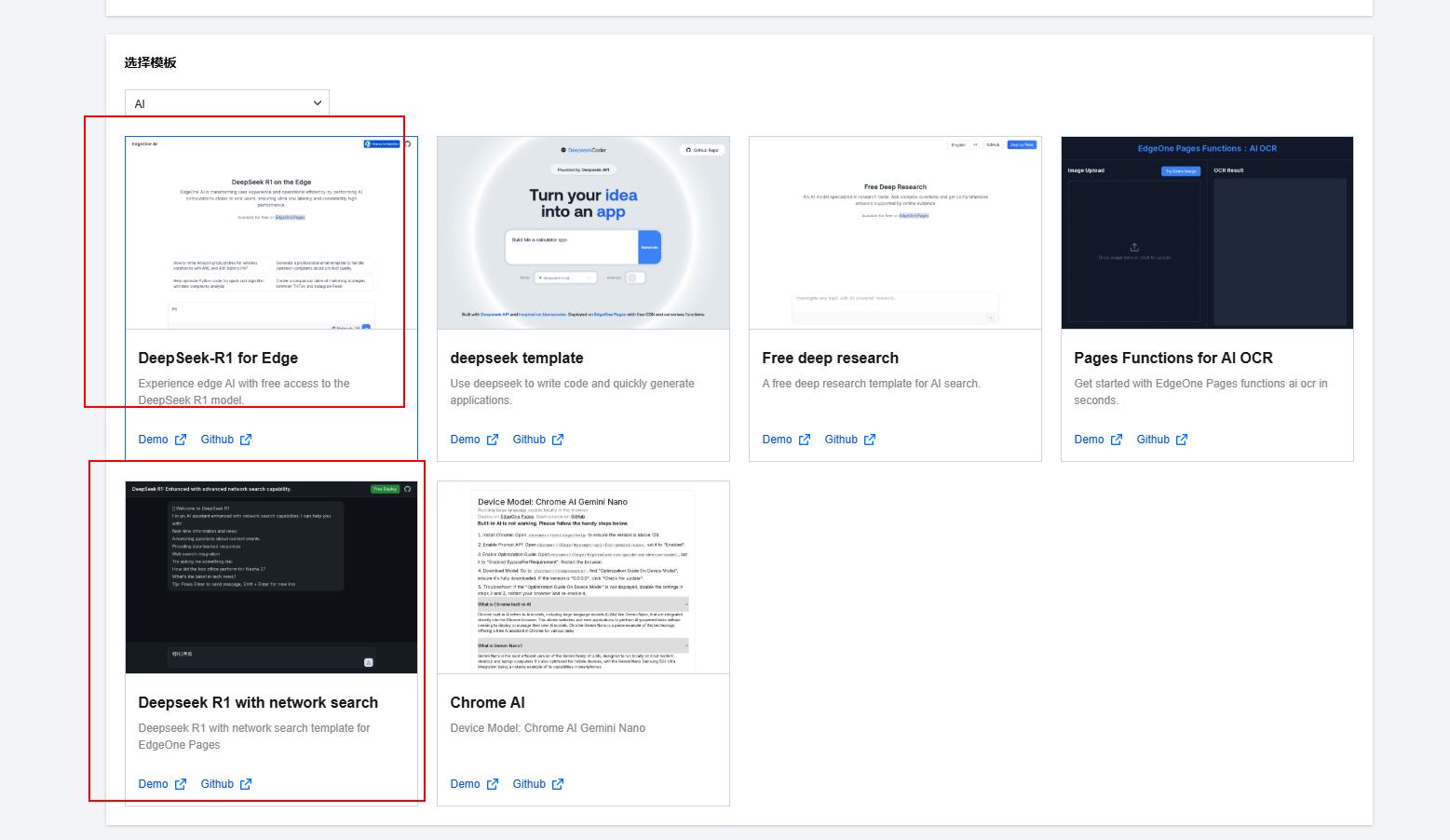Select the AI OCR template preview thumbnail

click(x=1207, y=233)
